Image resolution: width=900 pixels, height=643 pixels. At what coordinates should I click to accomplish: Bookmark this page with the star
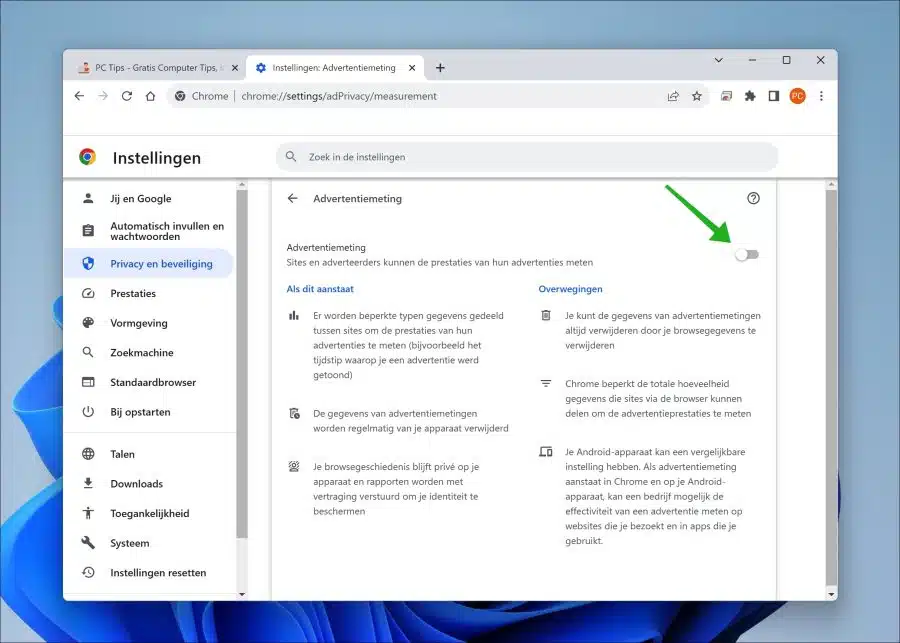(697, 96)
